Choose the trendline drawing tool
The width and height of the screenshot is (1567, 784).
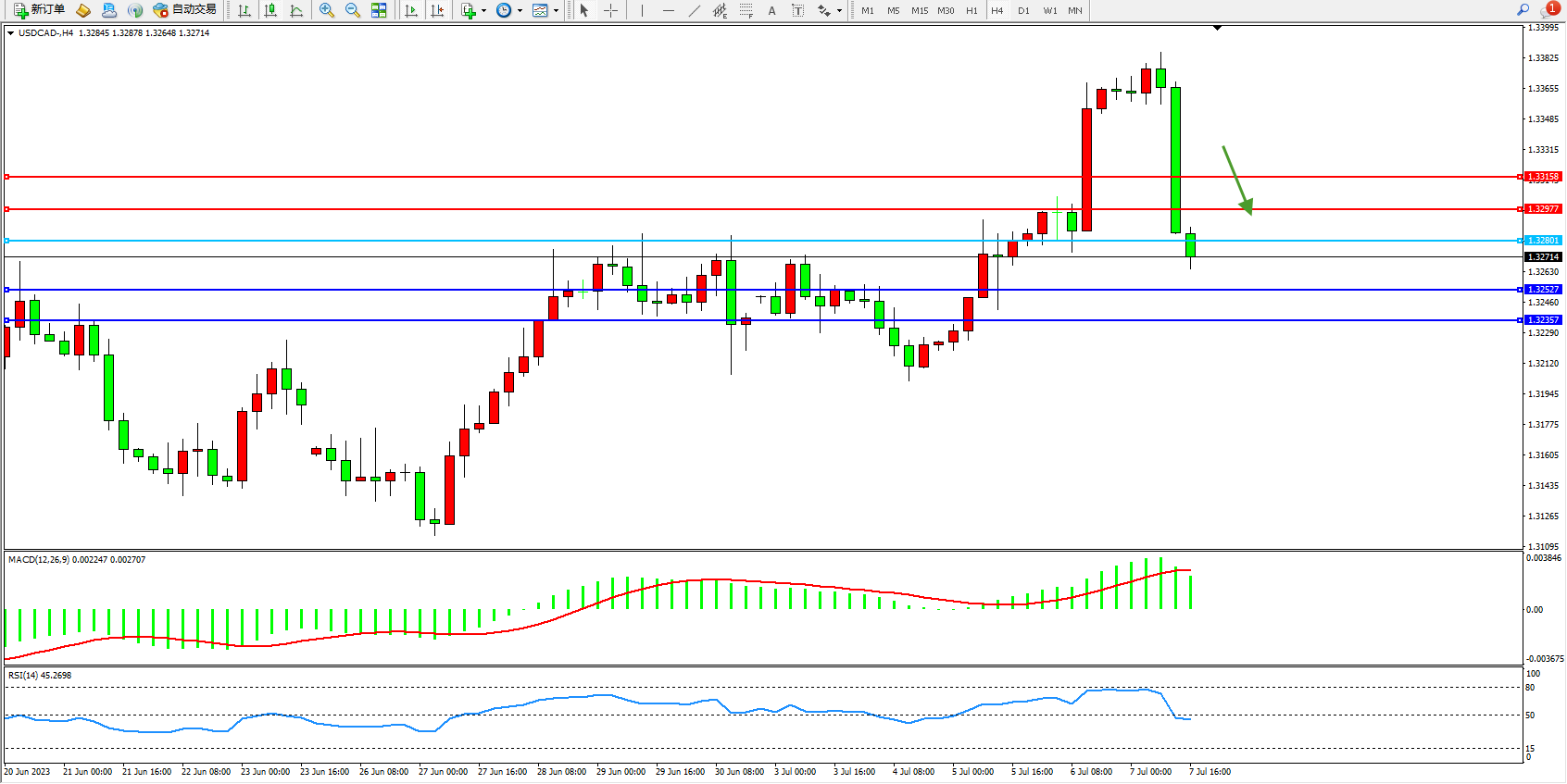tap(694, 10)
